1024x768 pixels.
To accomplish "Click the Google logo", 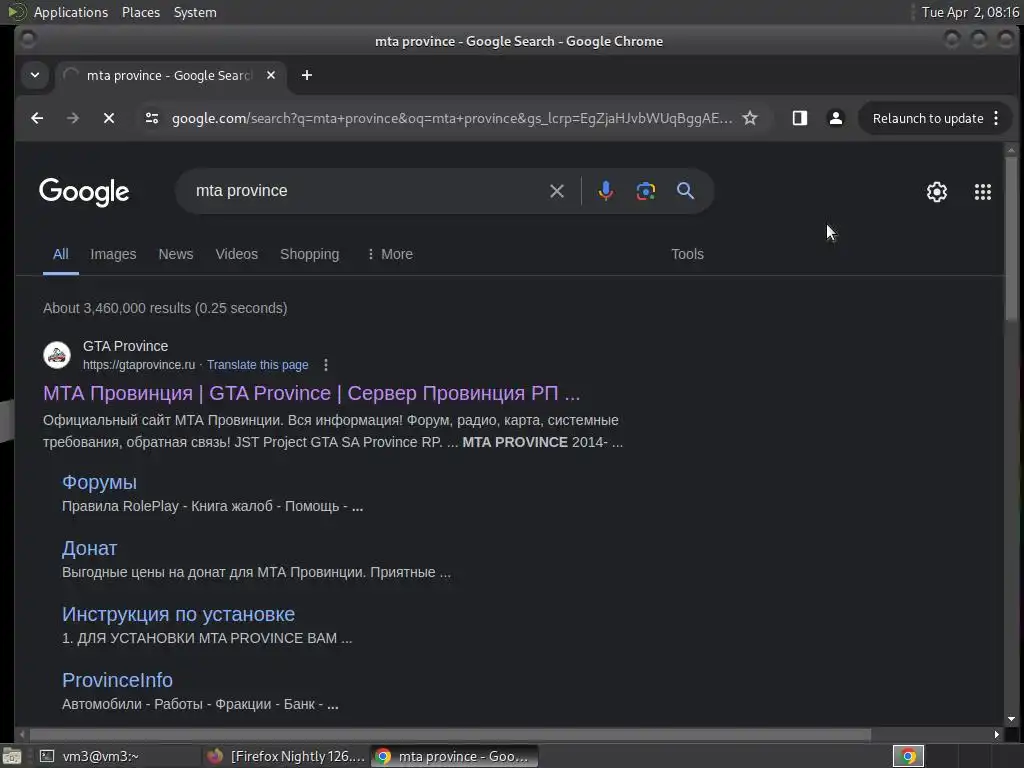I will coord(84,192).
